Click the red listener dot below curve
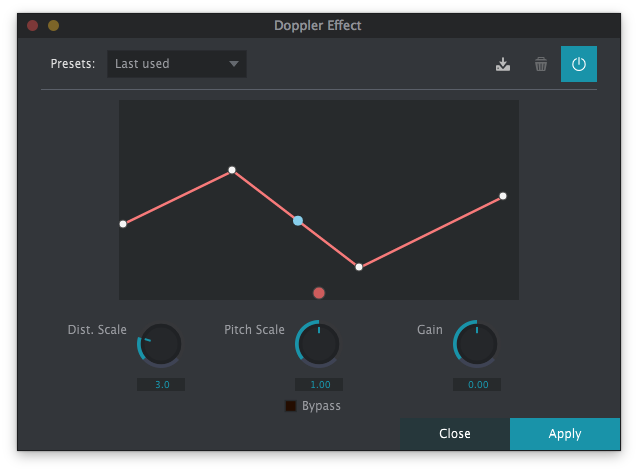This screenshot has width=638, height=472. pyautogui.click(x=319, y=293)
